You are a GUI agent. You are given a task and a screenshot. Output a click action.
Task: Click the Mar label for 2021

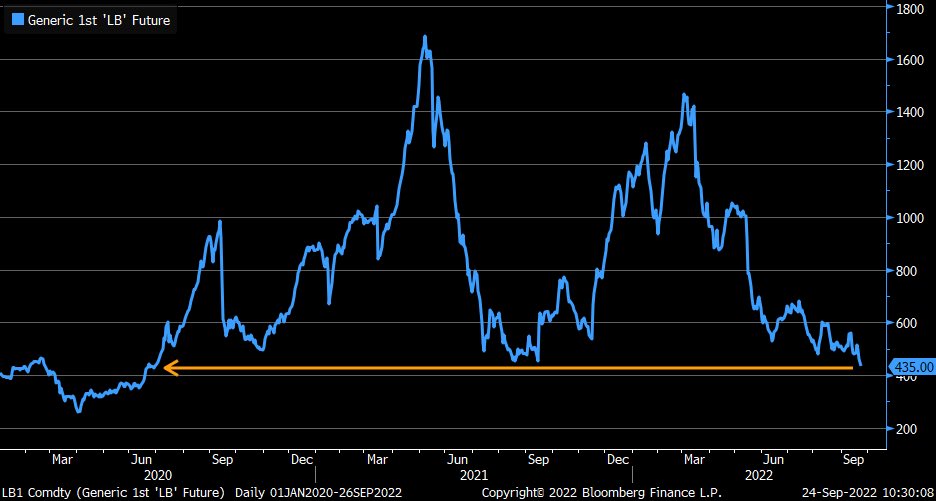pyautogui.click(x=377, y=460)
